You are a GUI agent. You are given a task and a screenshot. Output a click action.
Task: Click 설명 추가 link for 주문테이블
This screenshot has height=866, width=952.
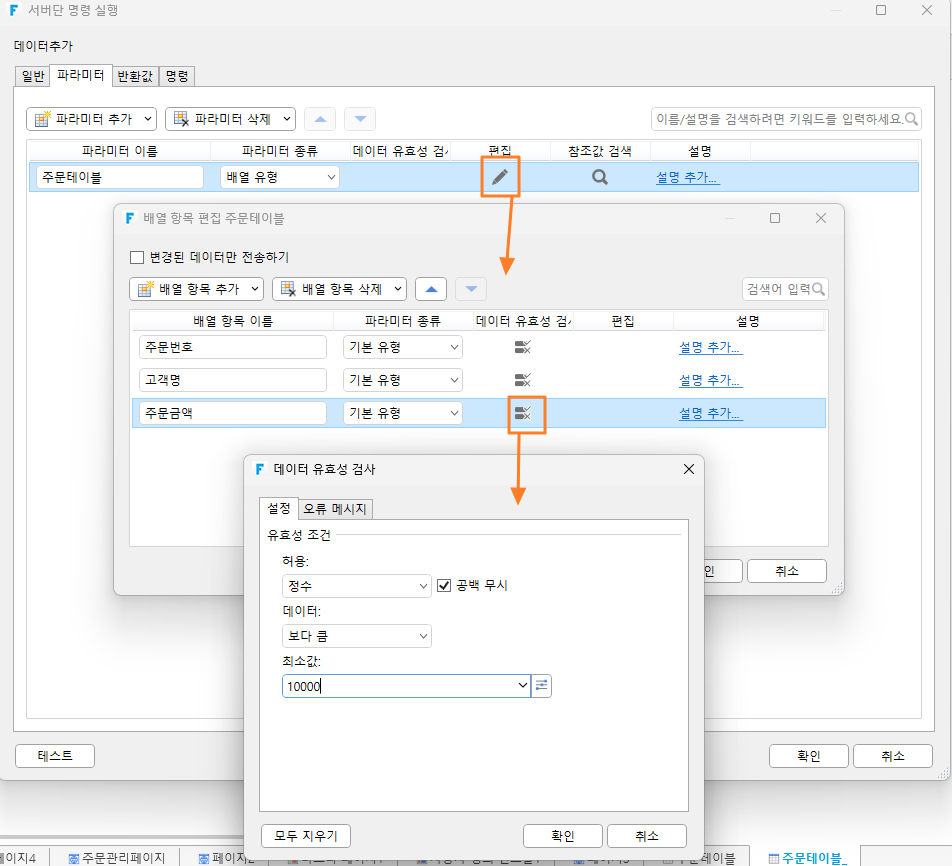pos(687,178)
